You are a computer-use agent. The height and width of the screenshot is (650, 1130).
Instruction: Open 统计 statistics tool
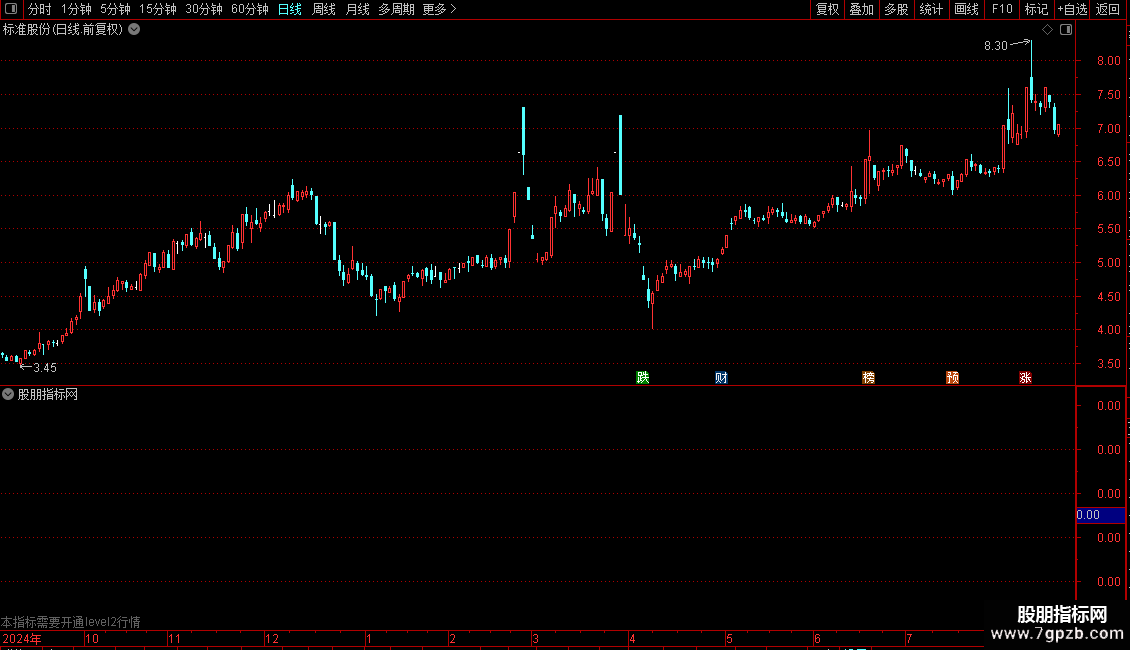[x=931, y=9]
